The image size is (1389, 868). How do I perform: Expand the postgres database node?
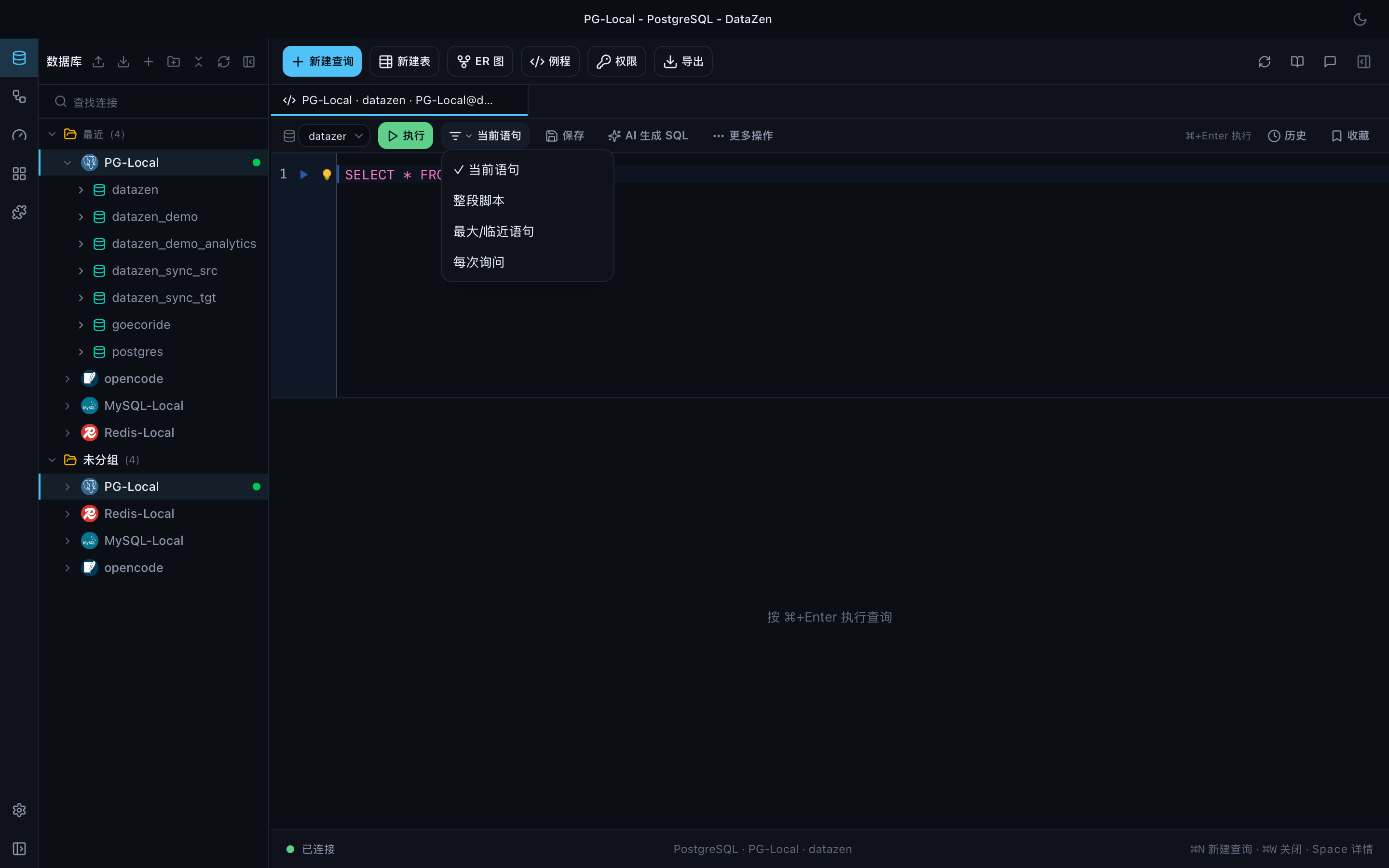click(81, 352)
